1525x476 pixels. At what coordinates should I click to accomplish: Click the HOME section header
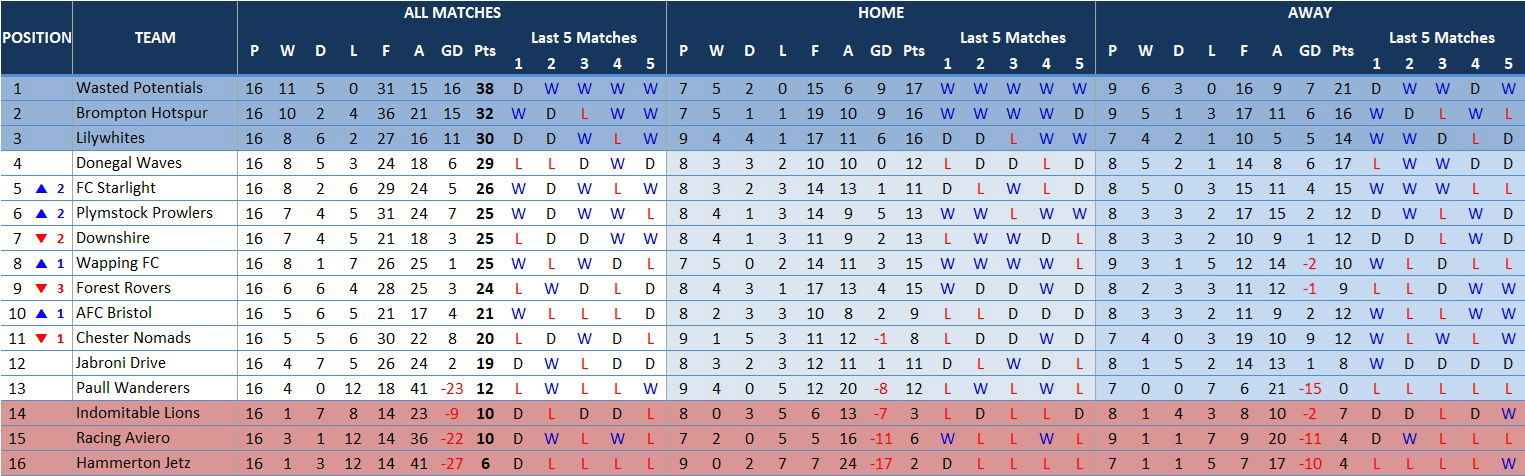point(880,13)
